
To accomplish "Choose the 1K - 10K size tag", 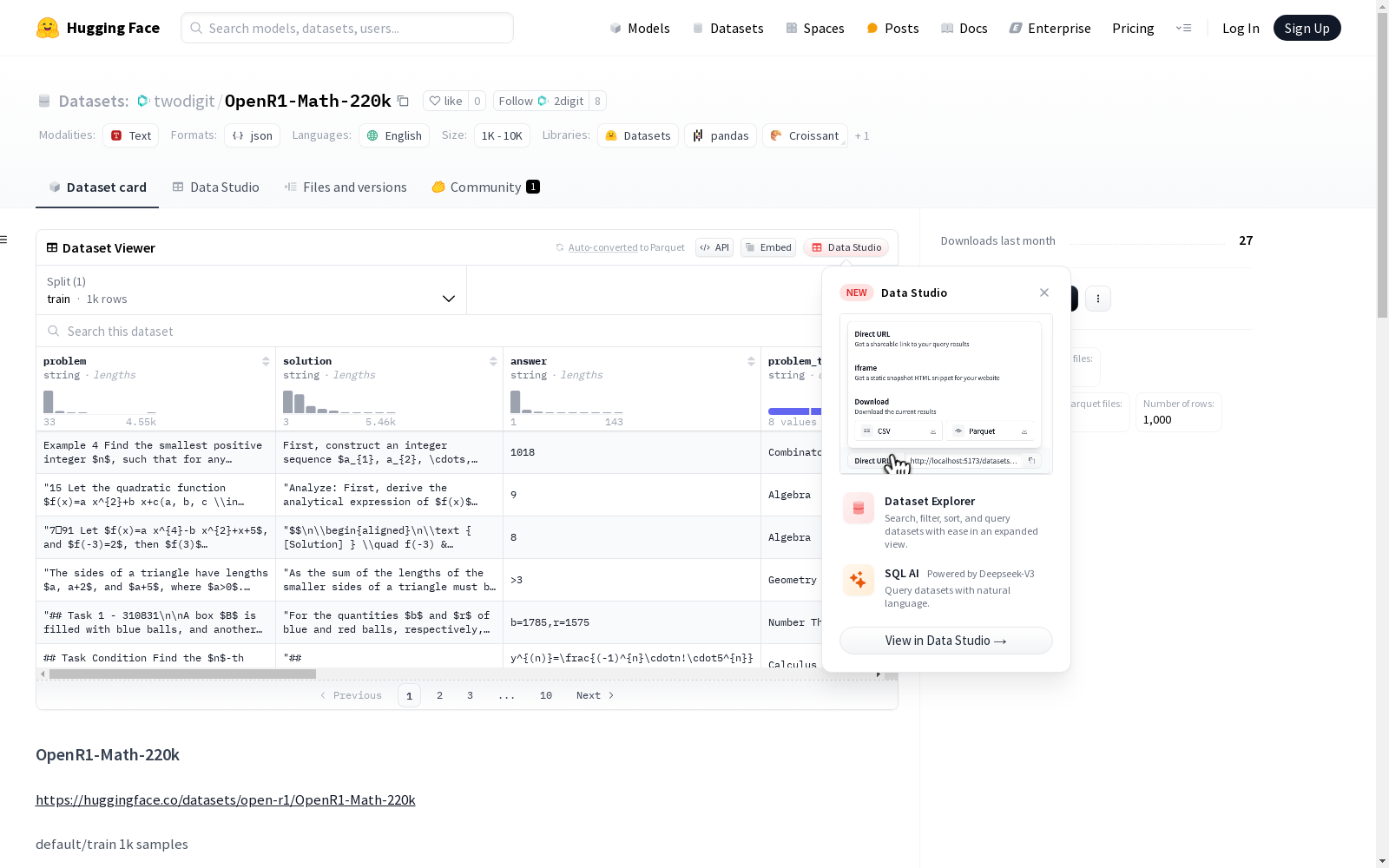I will pos(502,135).
